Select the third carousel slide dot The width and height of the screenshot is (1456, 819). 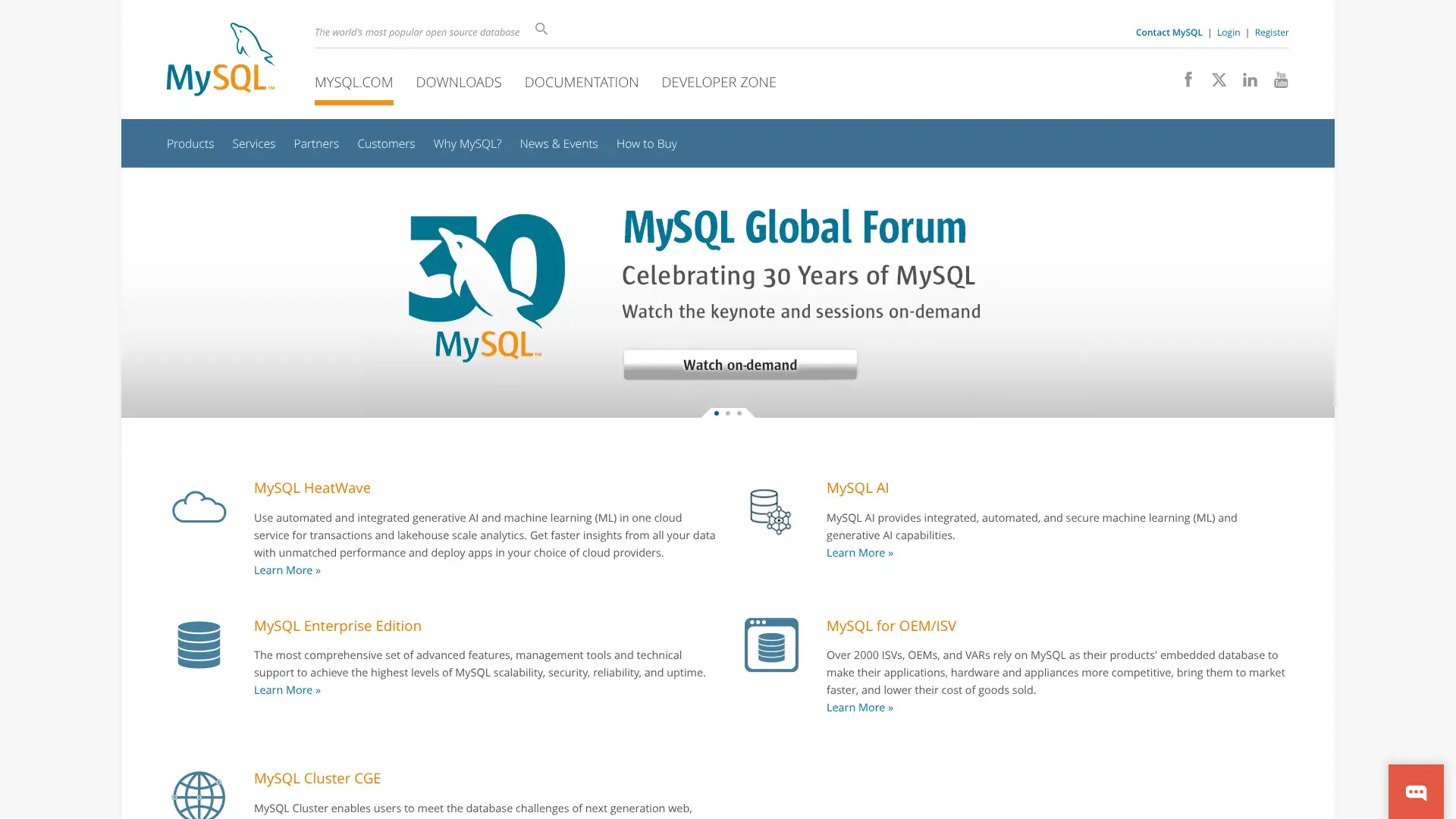click(739, 413)
